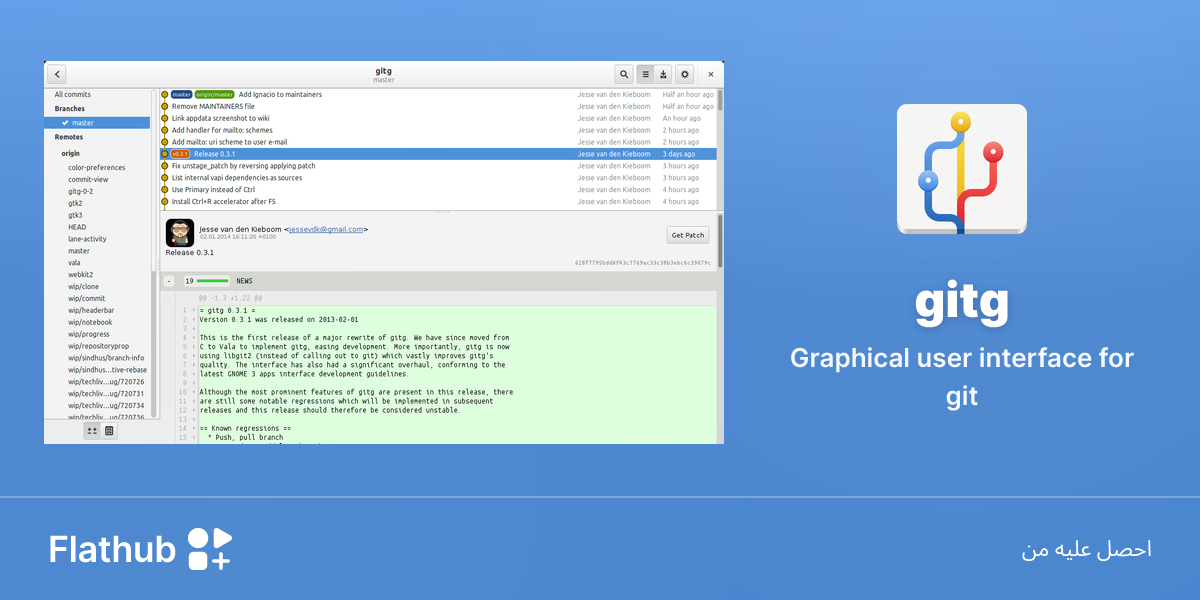Viewport: 1200px width, 600px height.
Task: Click the commit SHA hash text
Action: [x=642, y=263]
